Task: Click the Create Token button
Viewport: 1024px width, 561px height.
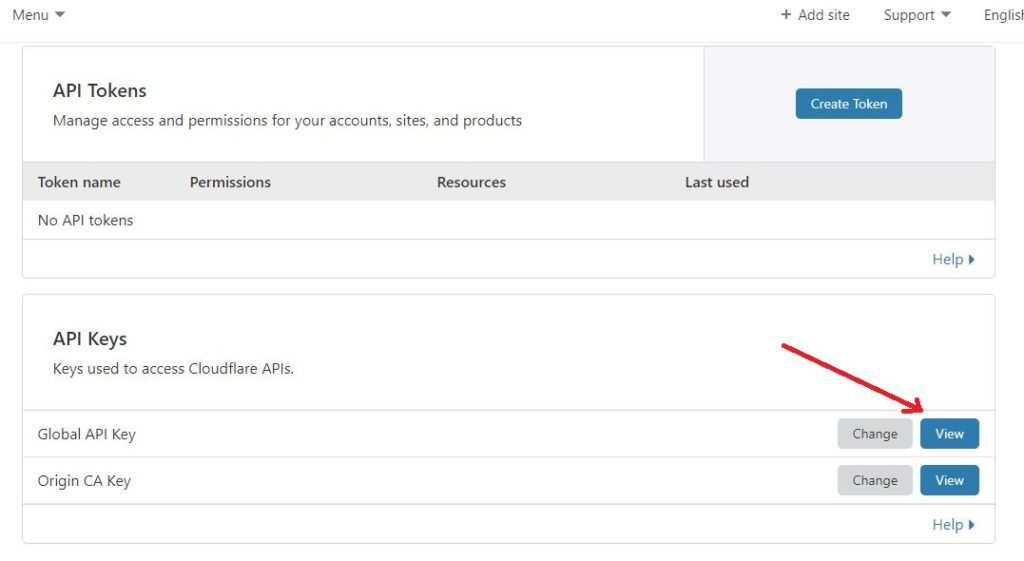Action: pos(848,104)
